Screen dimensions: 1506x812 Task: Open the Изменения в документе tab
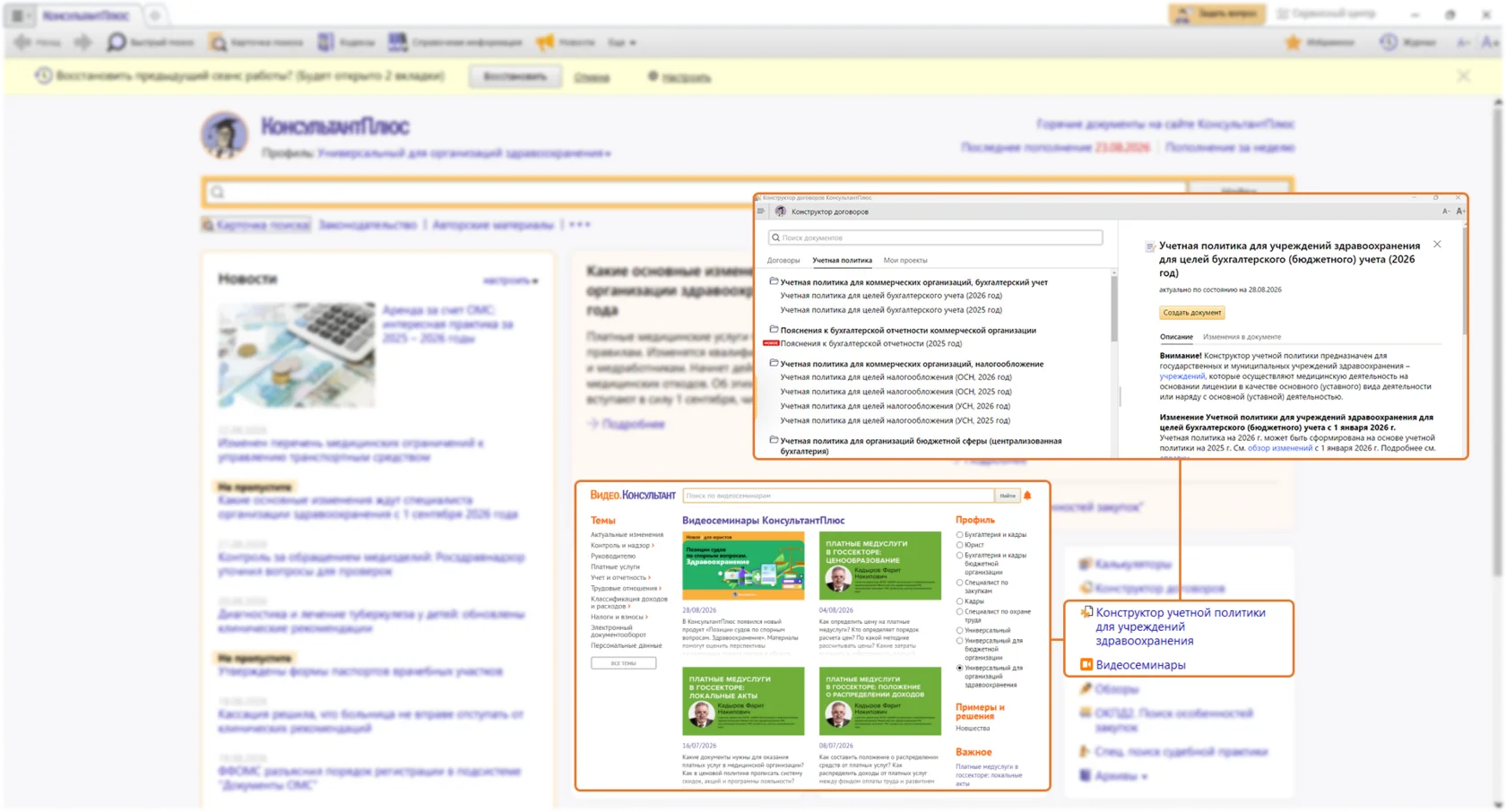tap(1242, 337)
